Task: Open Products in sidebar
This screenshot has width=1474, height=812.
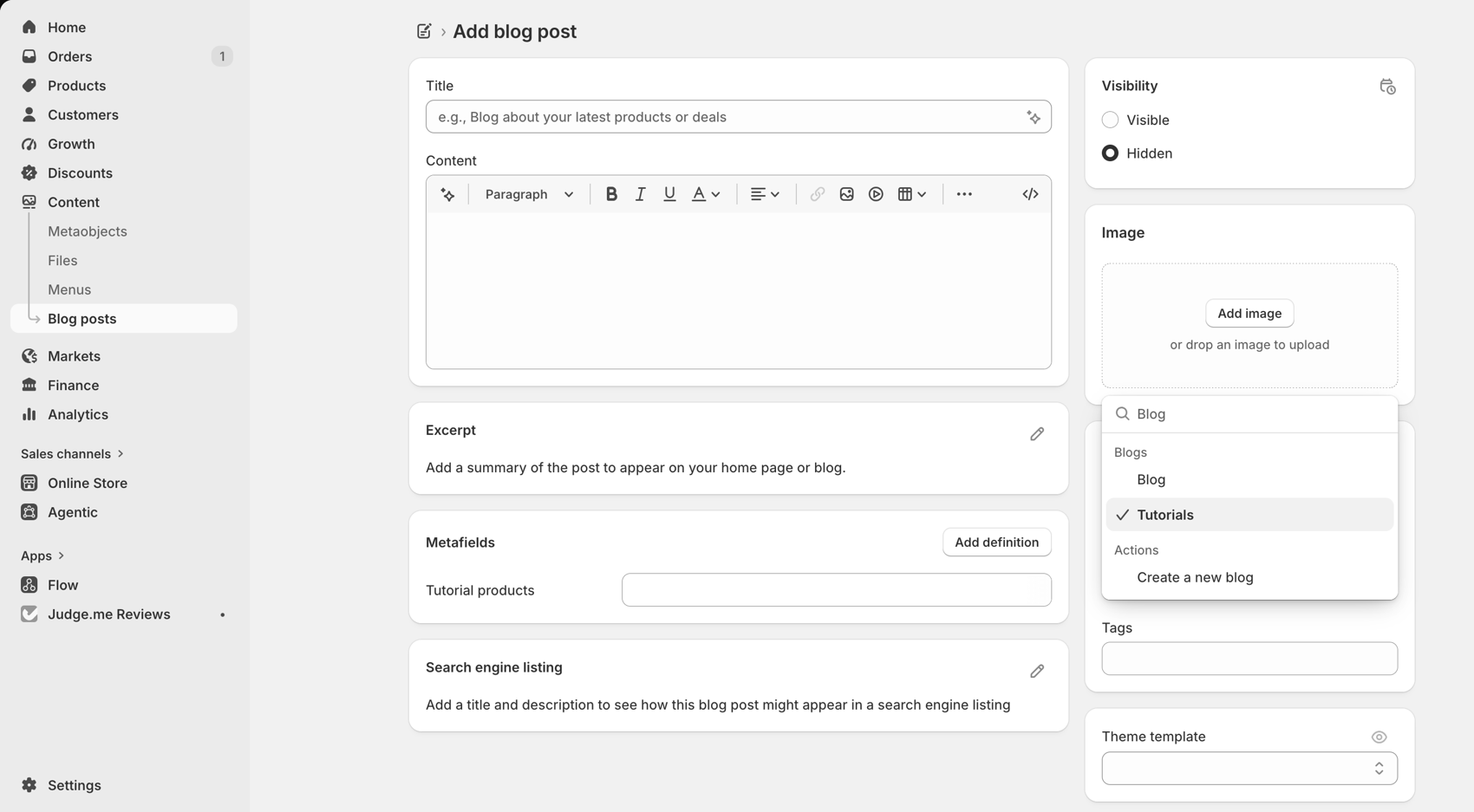Action: pyautogui.click(x=124, y=86)
